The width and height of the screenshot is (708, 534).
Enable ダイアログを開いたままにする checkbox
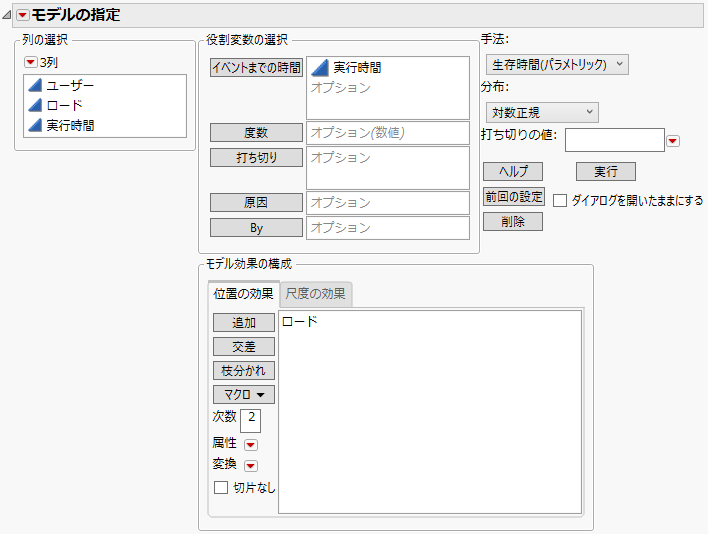[x=560, y=200]
